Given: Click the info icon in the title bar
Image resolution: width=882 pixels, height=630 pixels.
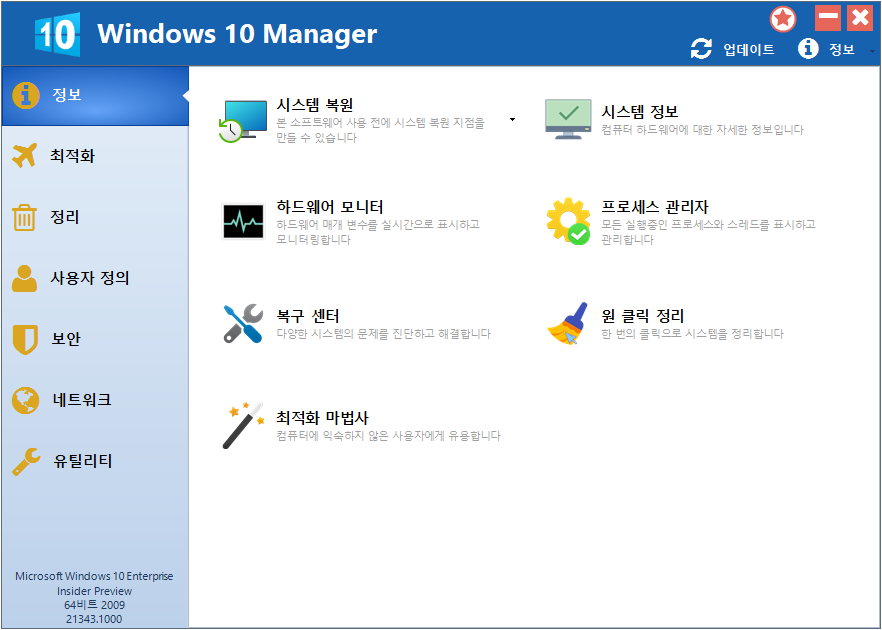Looking at the screenshot, I should [808, 49].
